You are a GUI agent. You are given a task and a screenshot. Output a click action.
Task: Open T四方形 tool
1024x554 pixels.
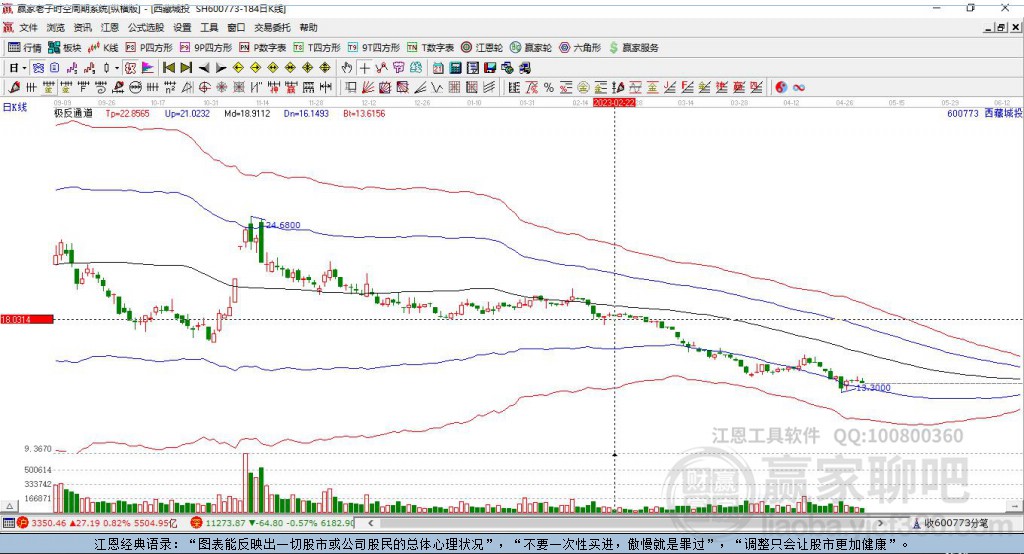[x=317, y=48]
